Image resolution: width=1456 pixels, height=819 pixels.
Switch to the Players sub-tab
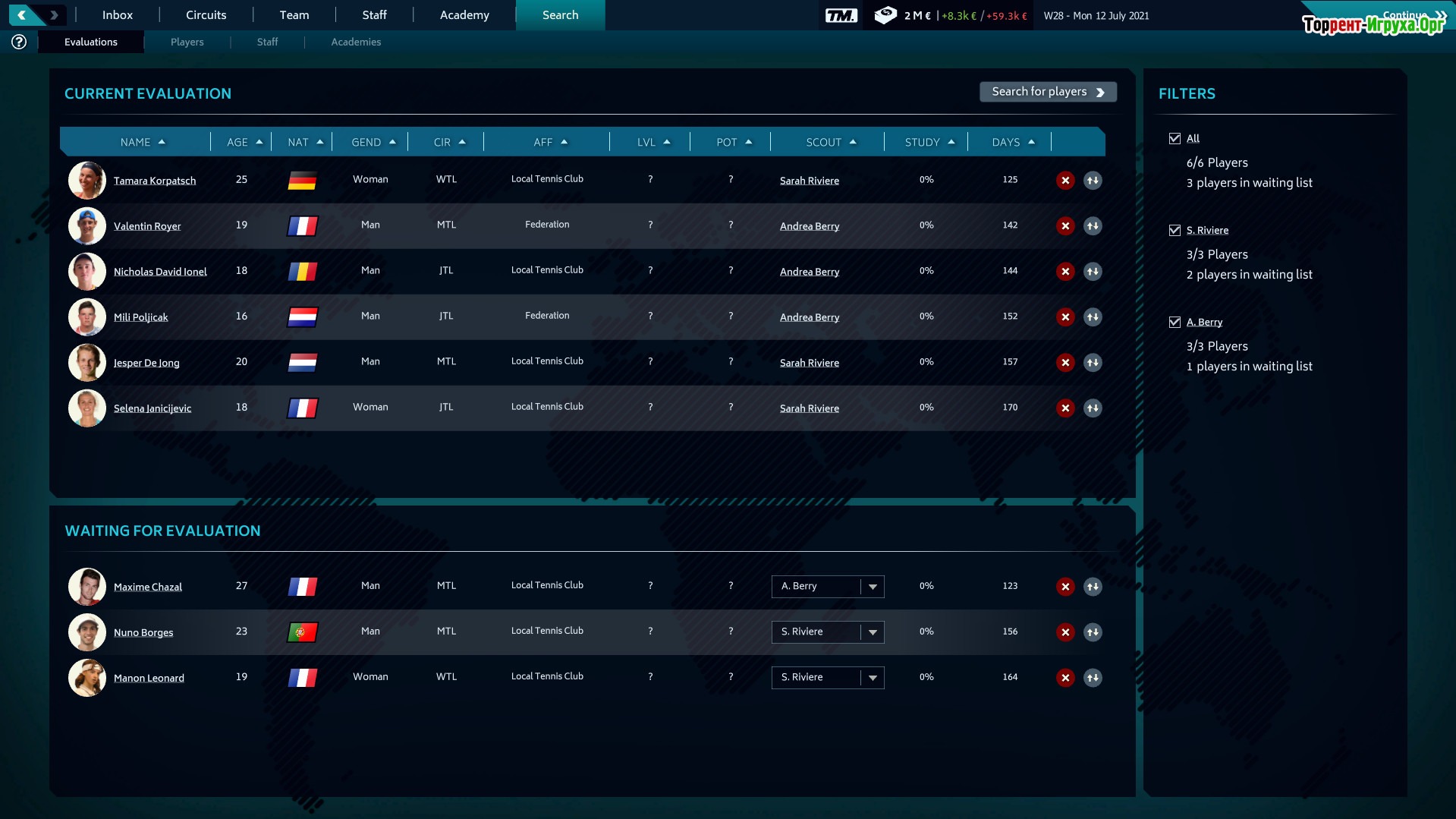tap(187, 42)
